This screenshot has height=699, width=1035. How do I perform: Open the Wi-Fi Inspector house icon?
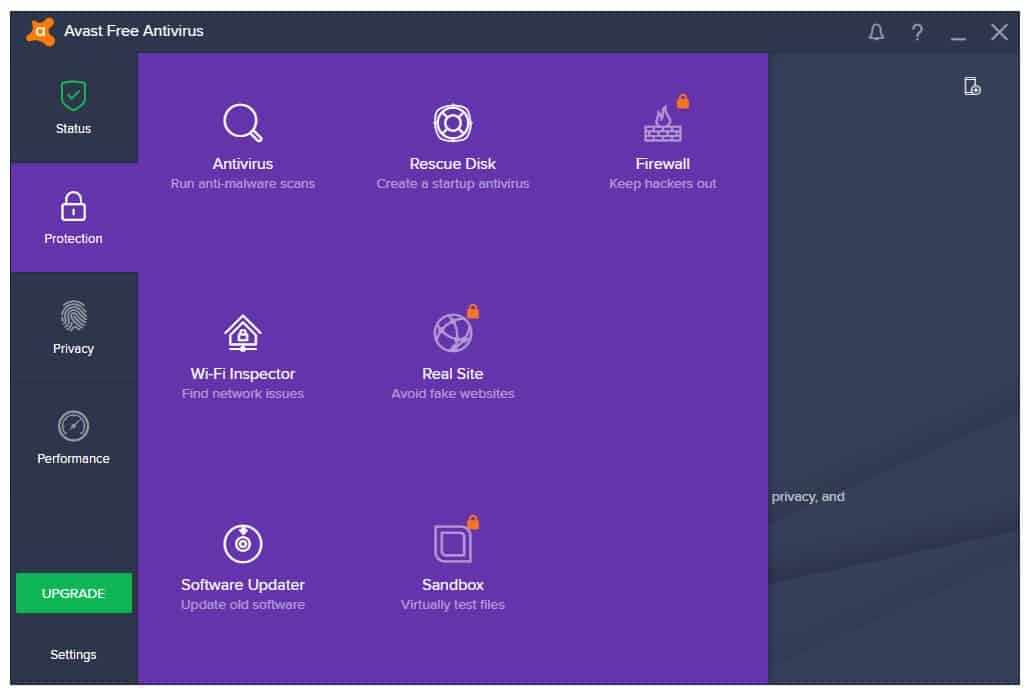[242, 333]
